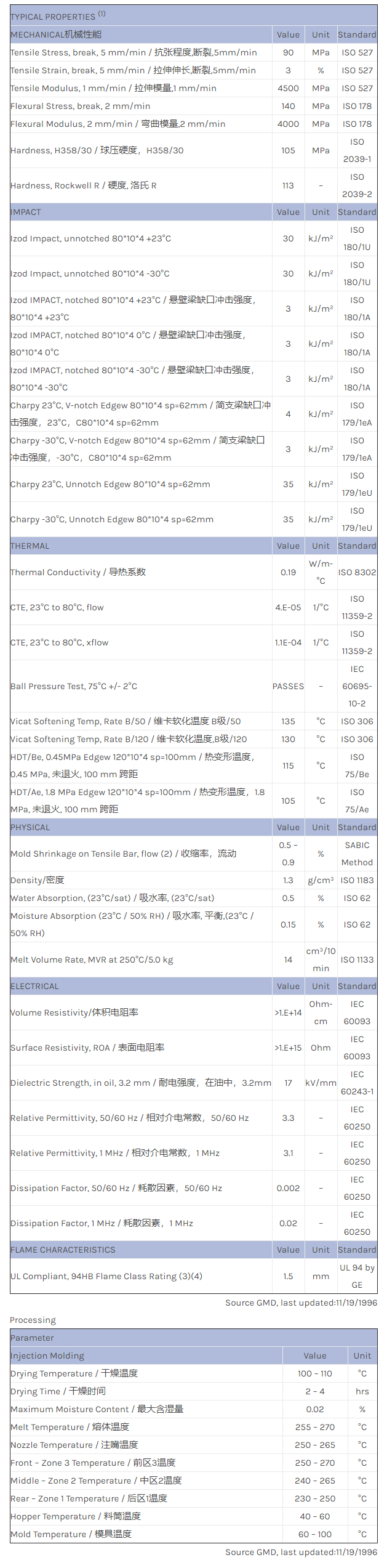Click the Ball Pressure Test PASSES value

(x=288, y=686)
